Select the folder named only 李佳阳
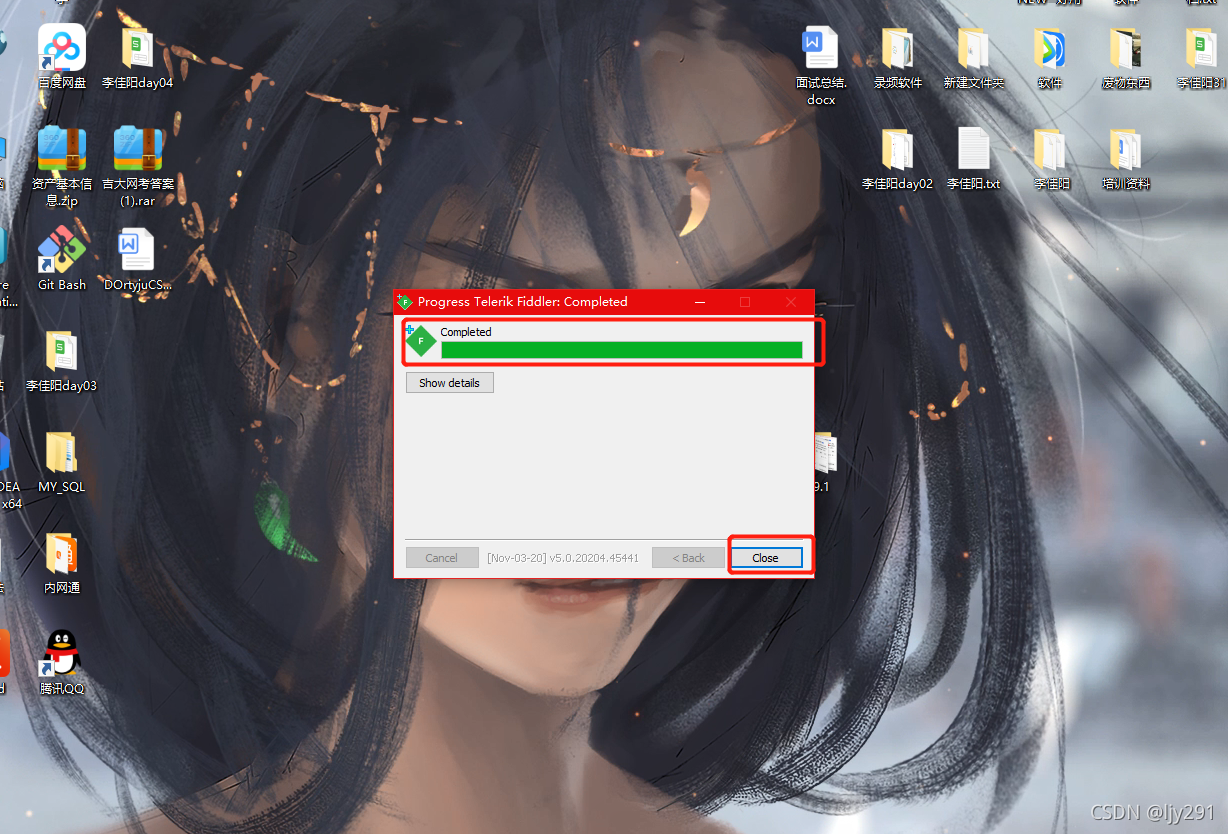Image resolution: width=1228 pixels, height=834 pixels. point(1050,158)
